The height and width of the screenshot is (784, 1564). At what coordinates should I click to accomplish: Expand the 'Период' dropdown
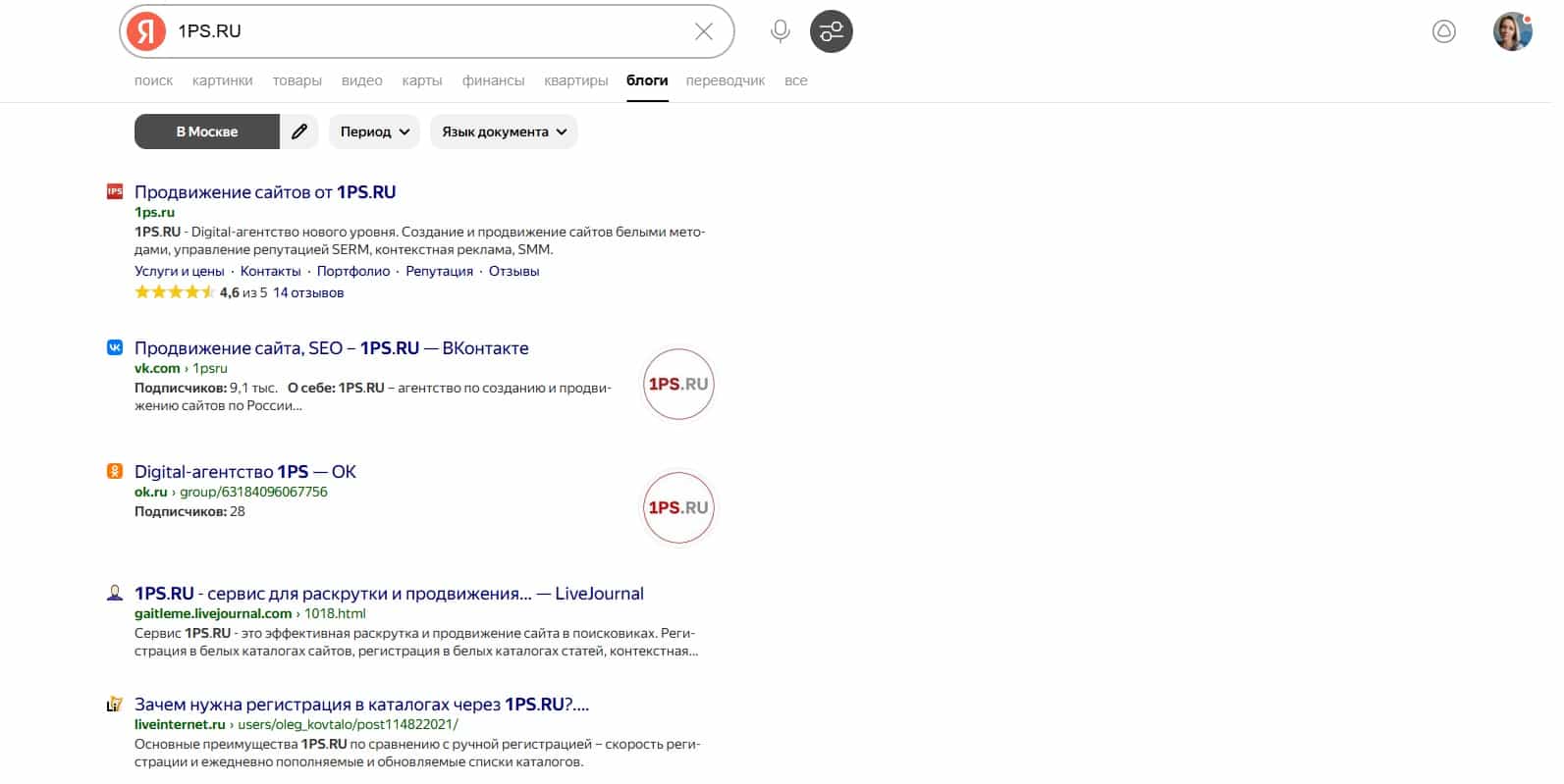(375, 131)
